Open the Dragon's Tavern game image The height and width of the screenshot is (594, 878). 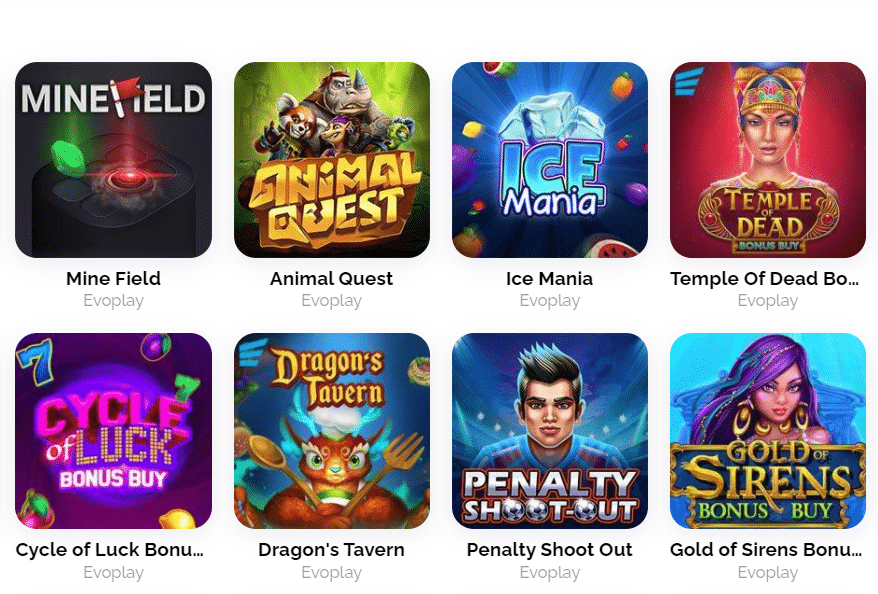pyautogui.click(x=332, y=431)
